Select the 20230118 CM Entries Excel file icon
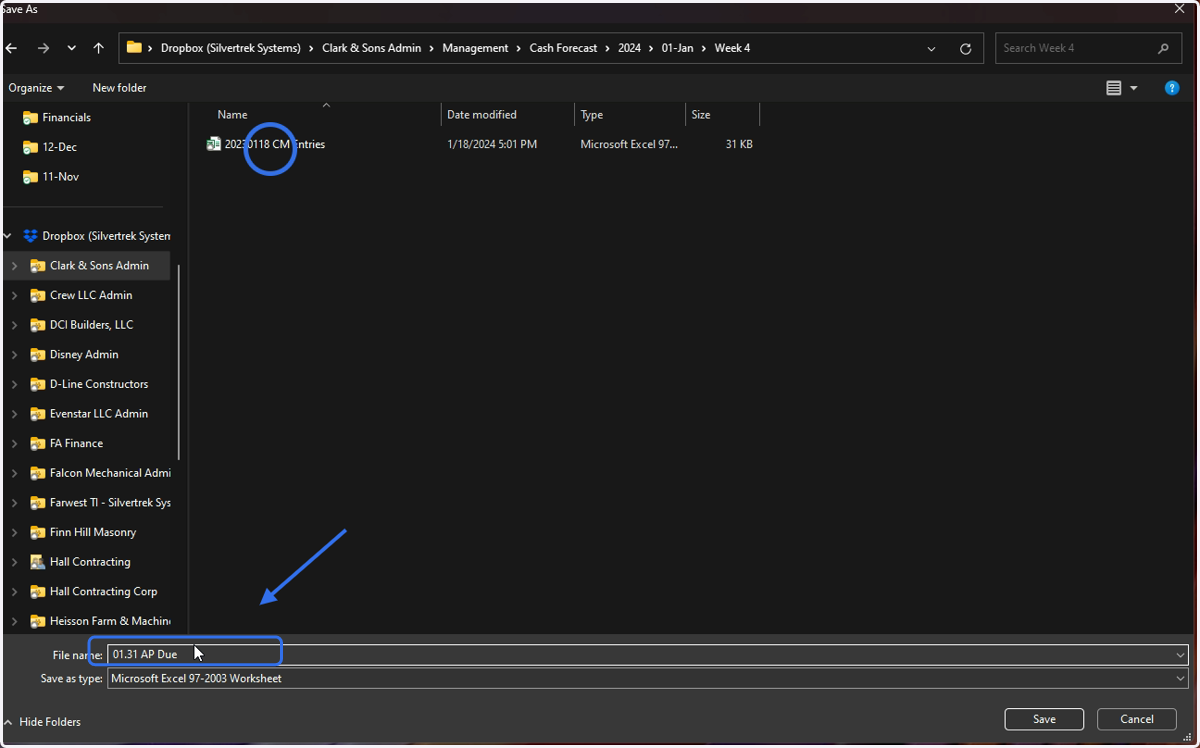The width and height of the screenshot is (1200, 748). coord(213,144)
